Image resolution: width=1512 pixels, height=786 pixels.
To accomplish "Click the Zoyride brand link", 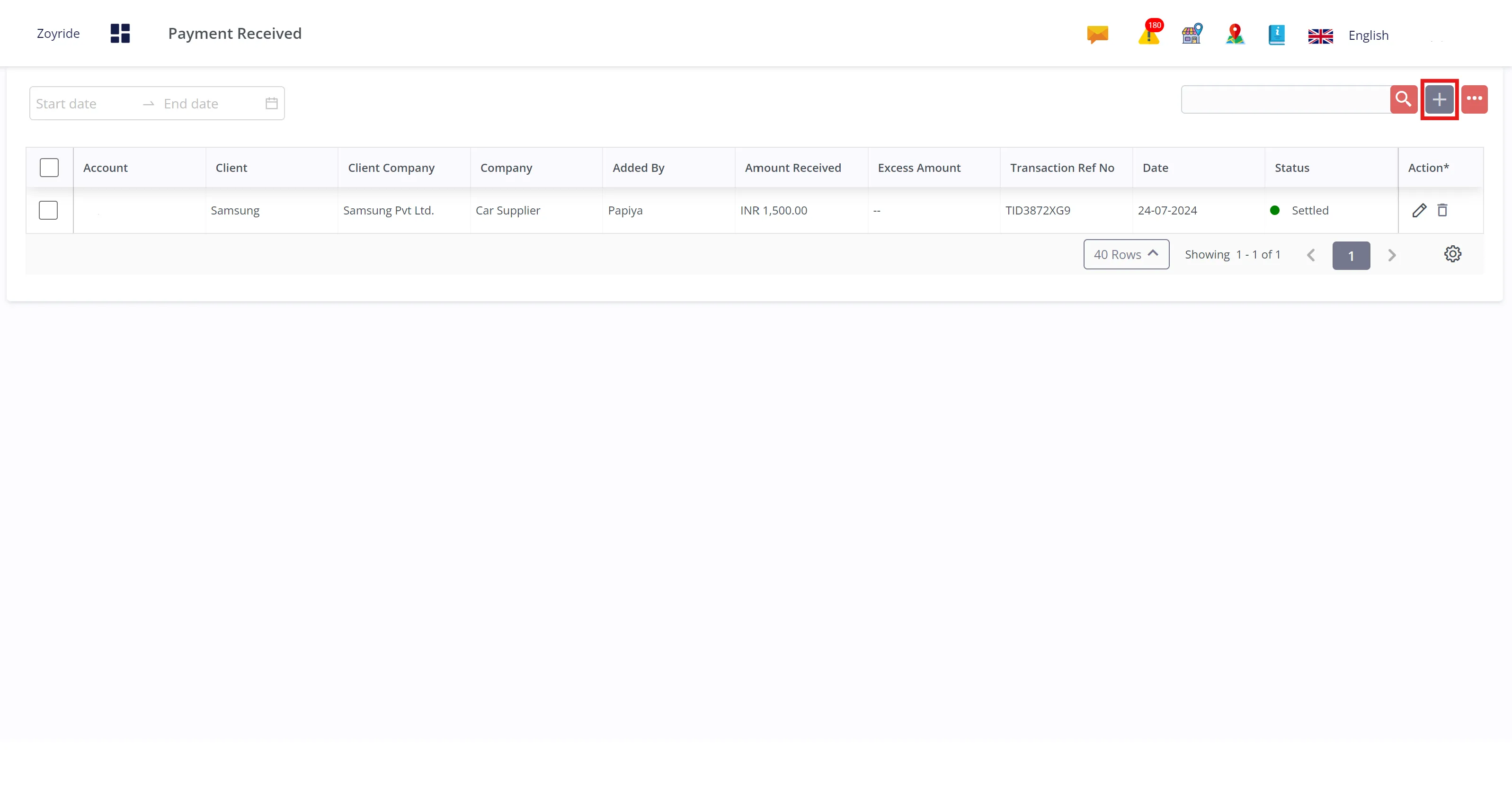I will 58,34.
